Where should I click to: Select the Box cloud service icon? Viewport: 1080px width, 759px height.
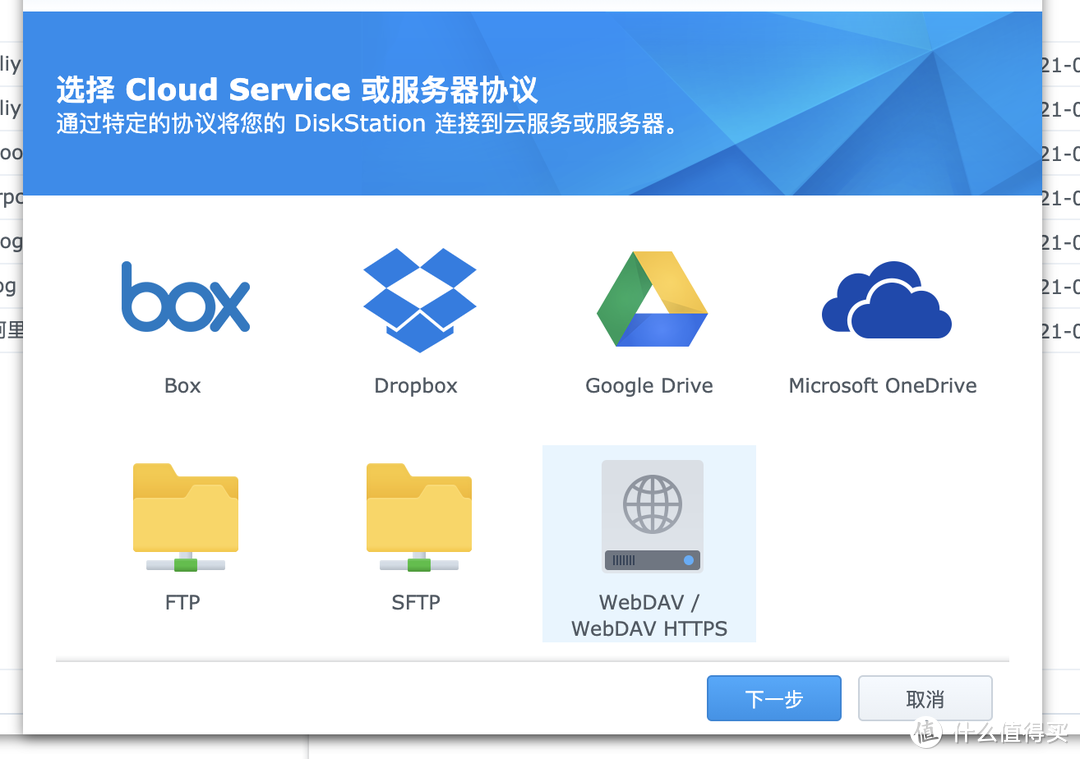coord(185,297)
